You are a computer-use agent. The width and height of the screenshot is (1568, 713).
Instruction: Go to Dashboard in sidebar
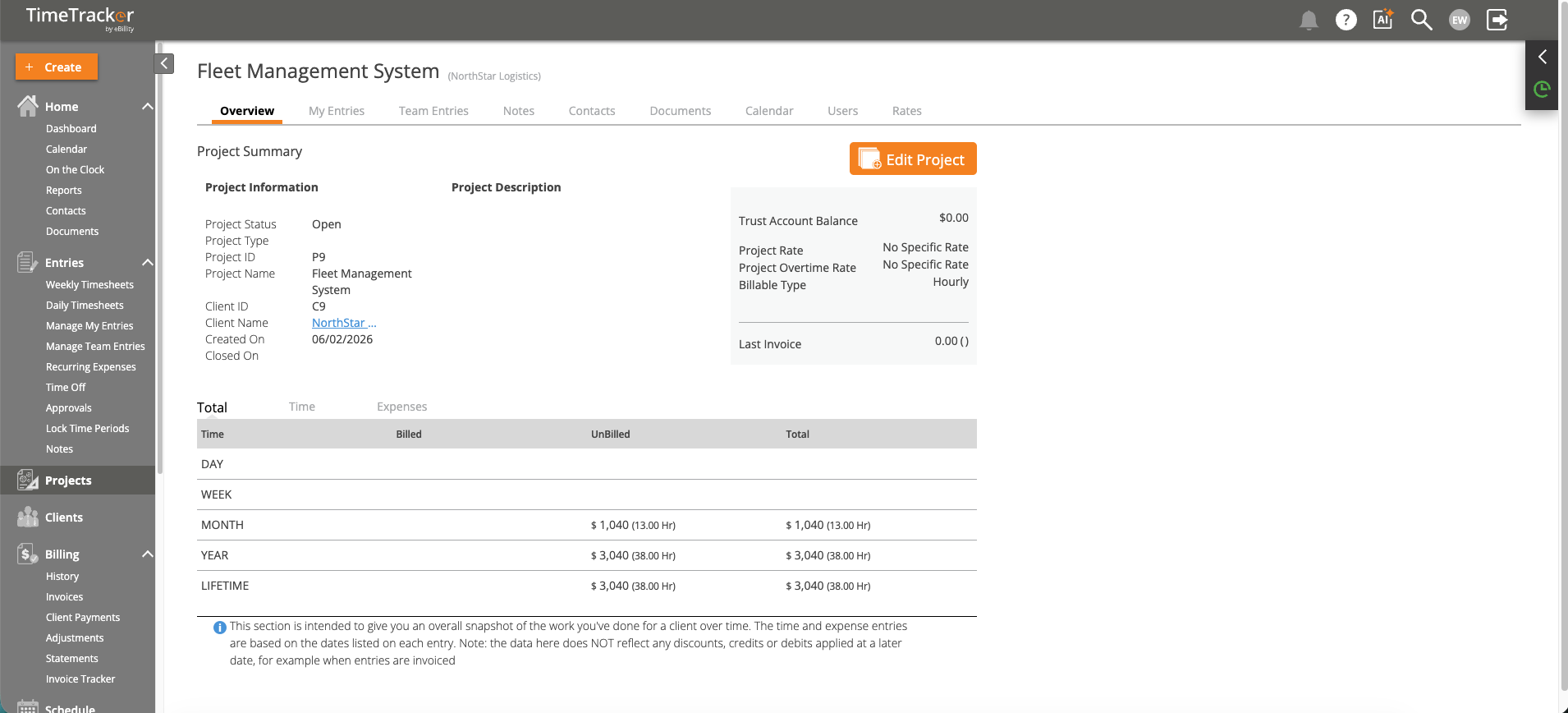[71, 129]
